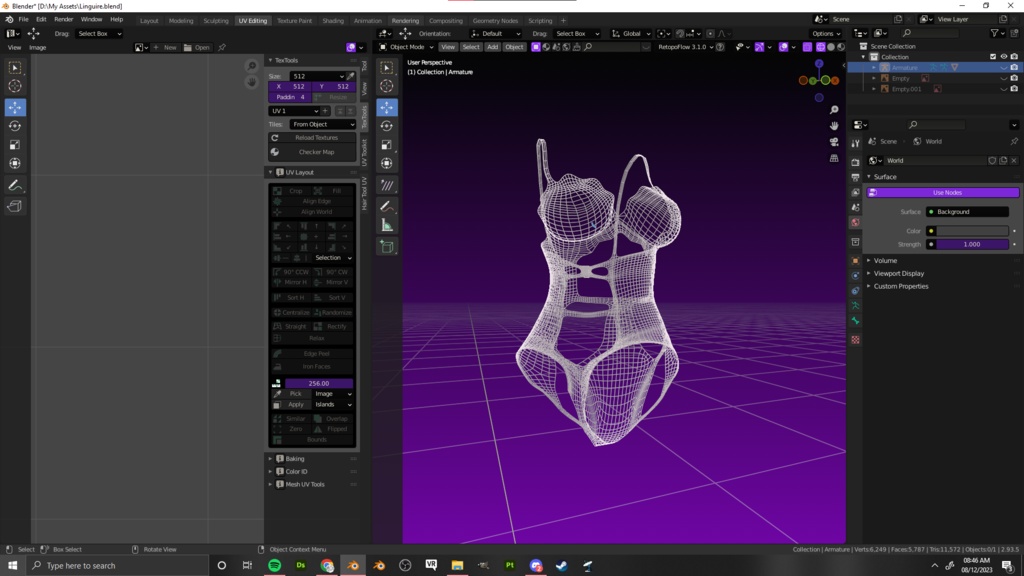The height and width of the screenshot is (576, 1024).
Task: Click the proportional editing icon in the header
Action: 710,33
